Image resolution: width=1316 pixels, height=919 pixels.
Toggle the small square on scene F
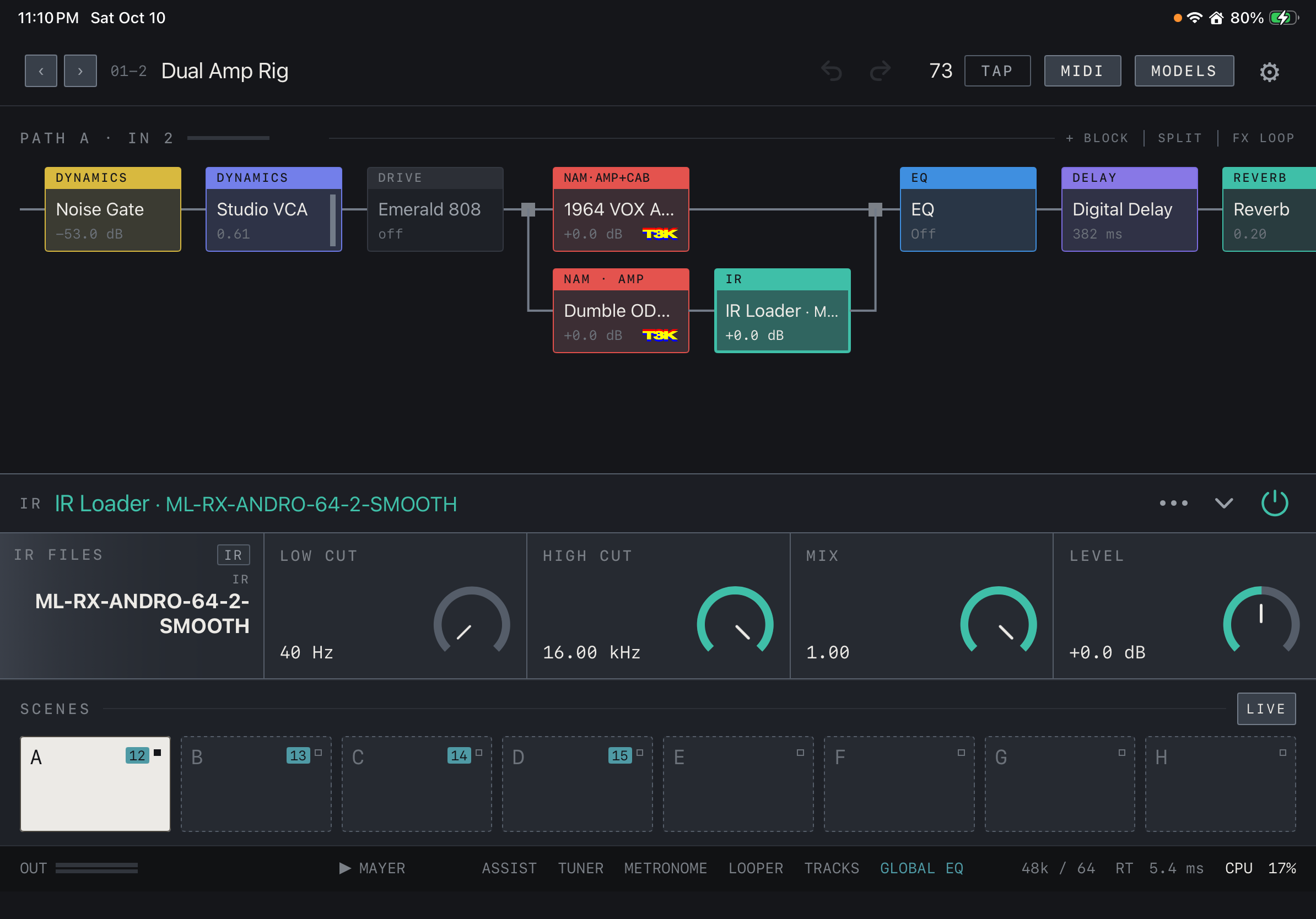point(961,753)
